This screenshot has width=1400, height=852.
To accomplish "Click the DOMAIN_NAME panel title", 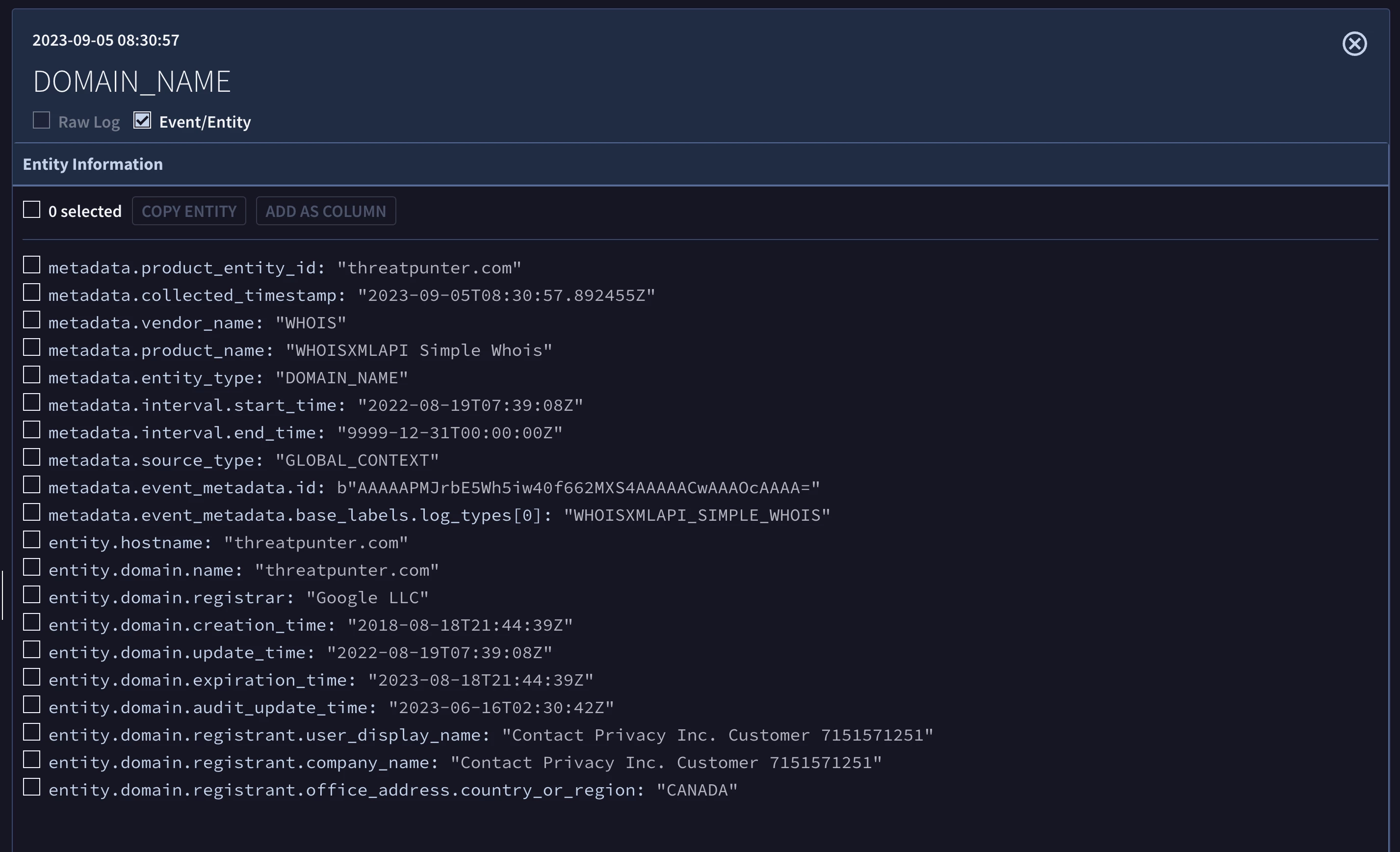I will point(132,81).
